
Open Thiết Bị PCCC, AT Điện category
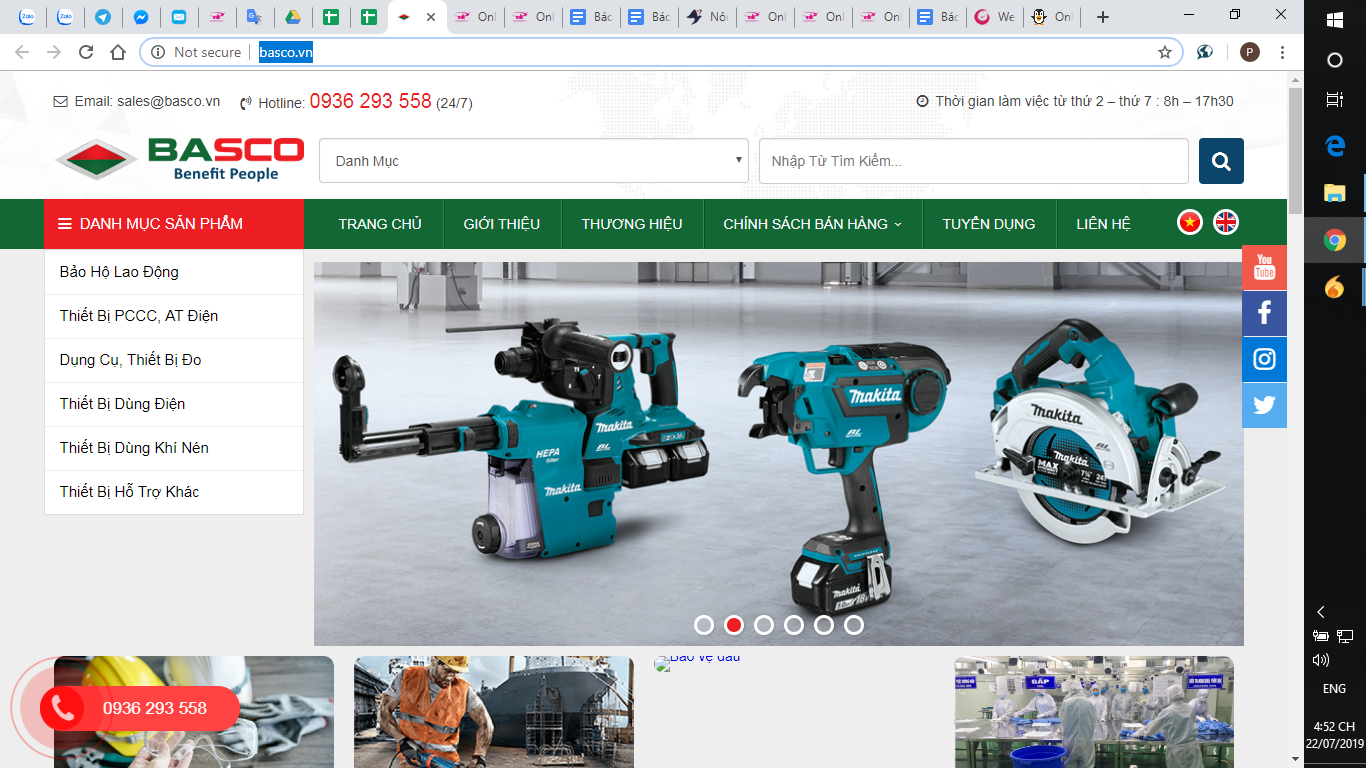click(174, 316)
